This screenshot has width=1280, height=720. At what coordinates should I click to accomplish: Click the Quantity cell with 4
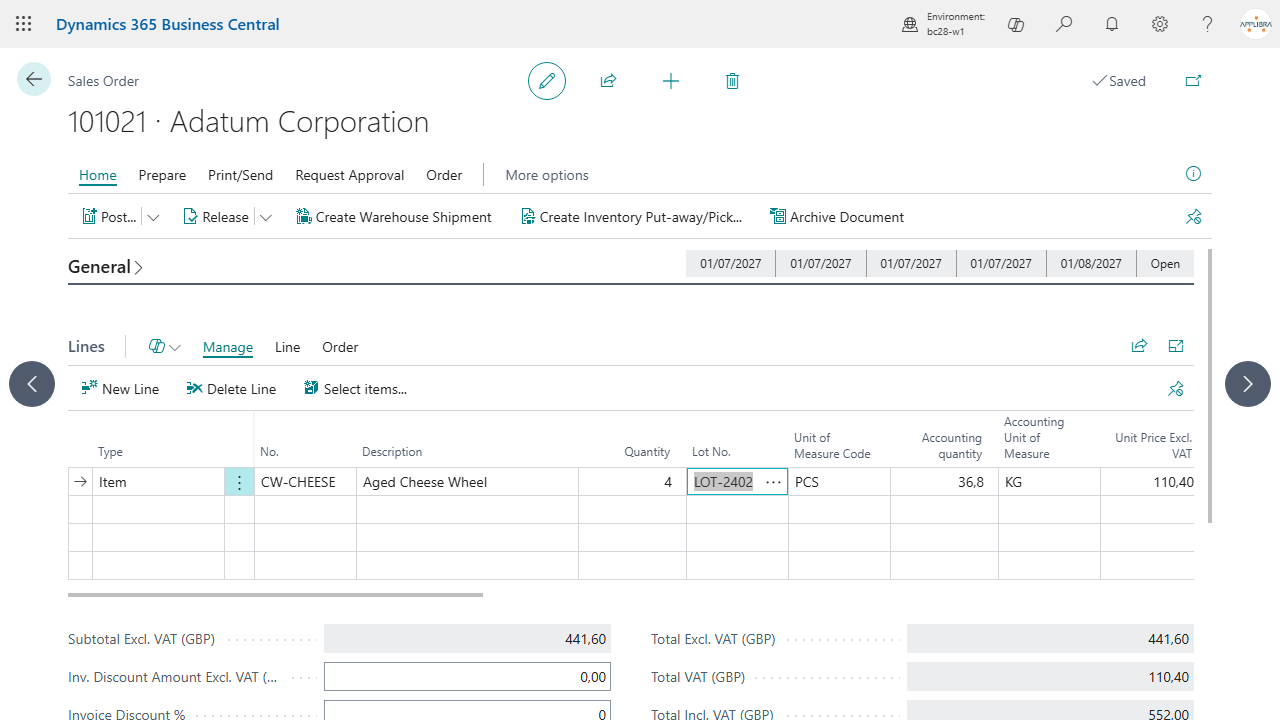[632, 482]
